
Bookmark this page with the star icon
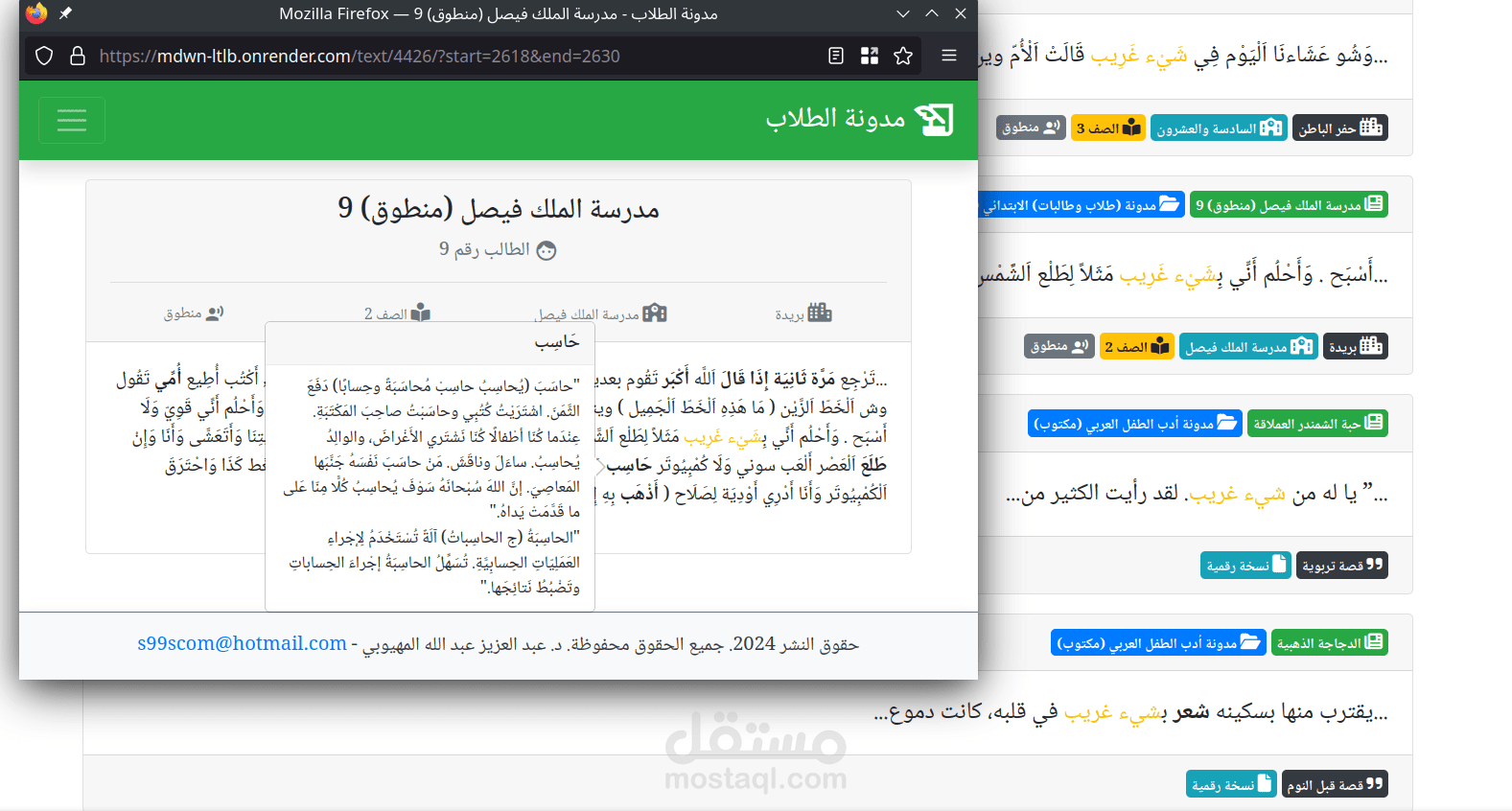tap(903, 56)
